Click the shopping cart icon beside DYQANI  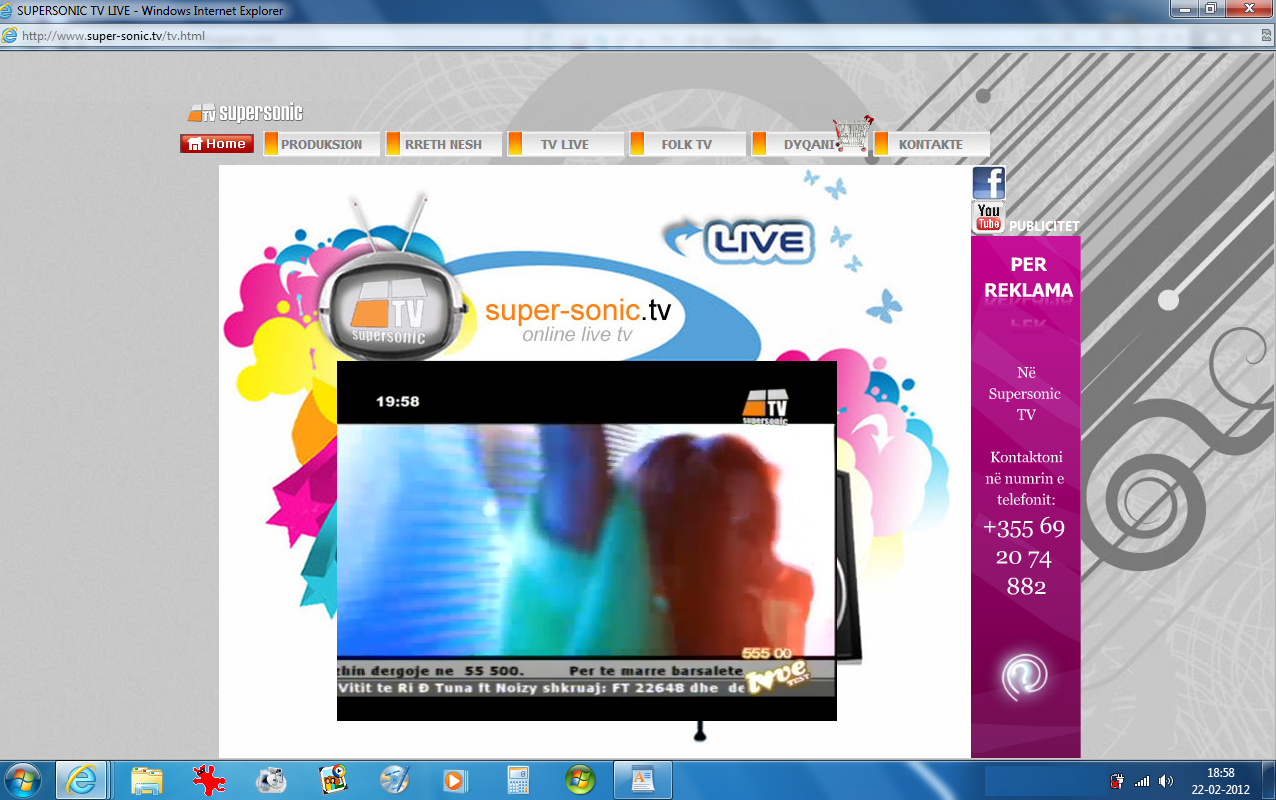(852, 131)
